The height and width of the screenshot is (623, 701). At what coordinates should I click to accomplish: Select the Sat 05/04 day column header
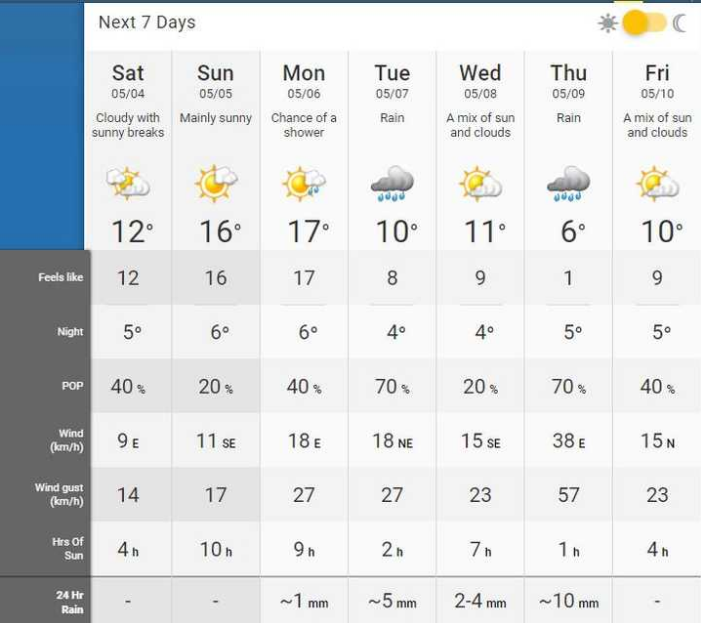coord(128,80)
